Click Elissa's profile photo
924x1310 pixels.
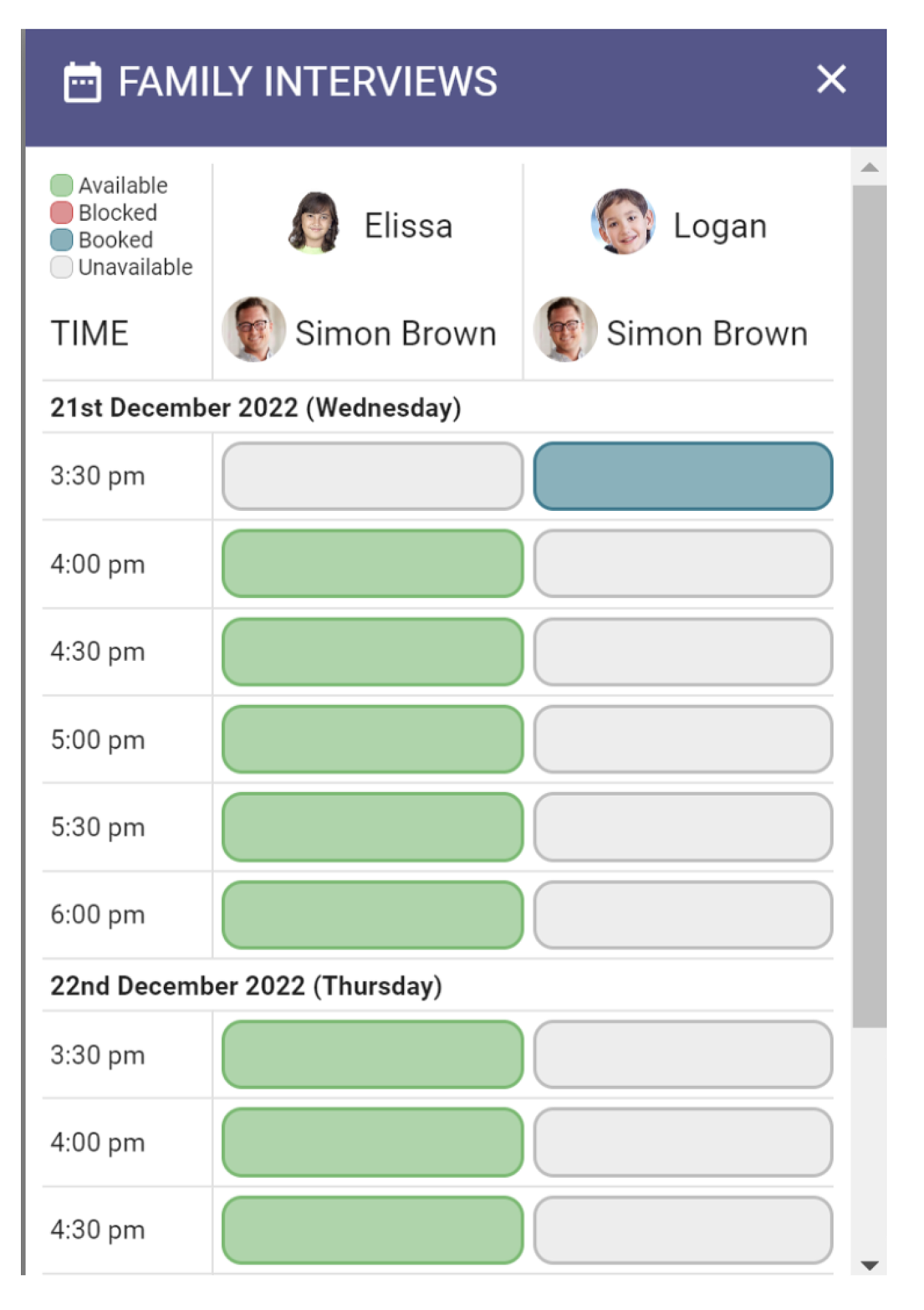314,223
